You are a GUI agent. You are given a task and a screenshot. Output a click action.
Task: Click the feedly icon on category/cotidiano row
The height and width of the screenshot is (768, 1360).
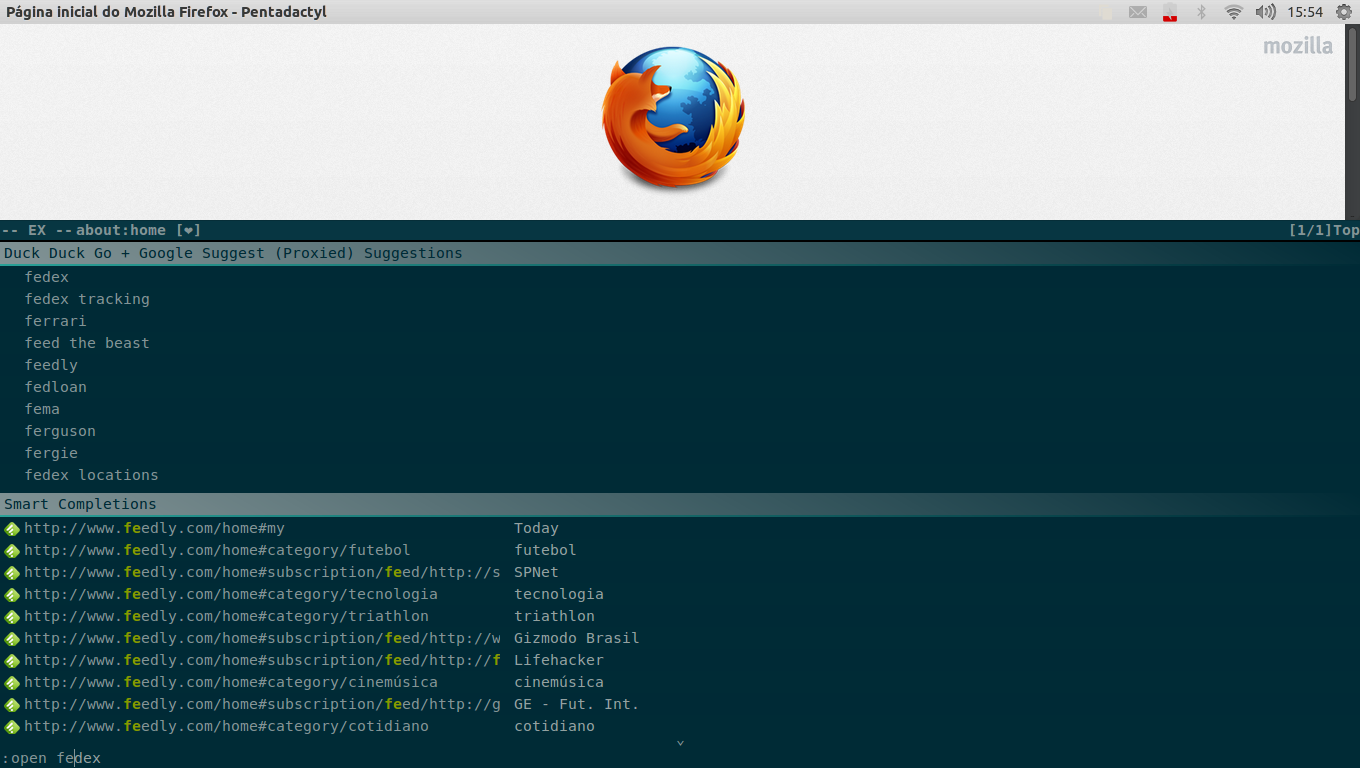pos(12,727)
